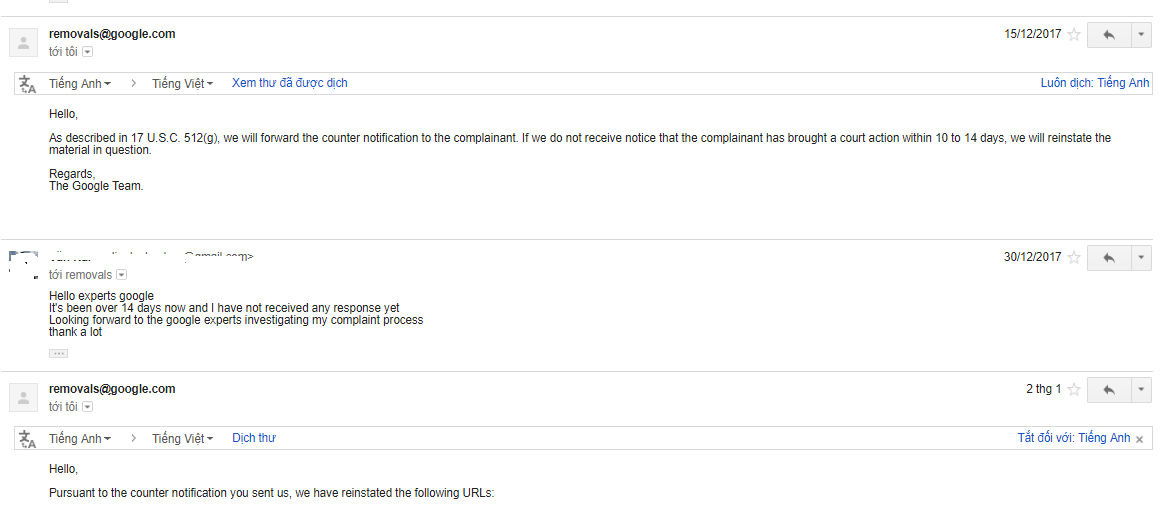Show details under first 'tới tôi' recipient
The image size is (1165, 508).
click(88, 52)
